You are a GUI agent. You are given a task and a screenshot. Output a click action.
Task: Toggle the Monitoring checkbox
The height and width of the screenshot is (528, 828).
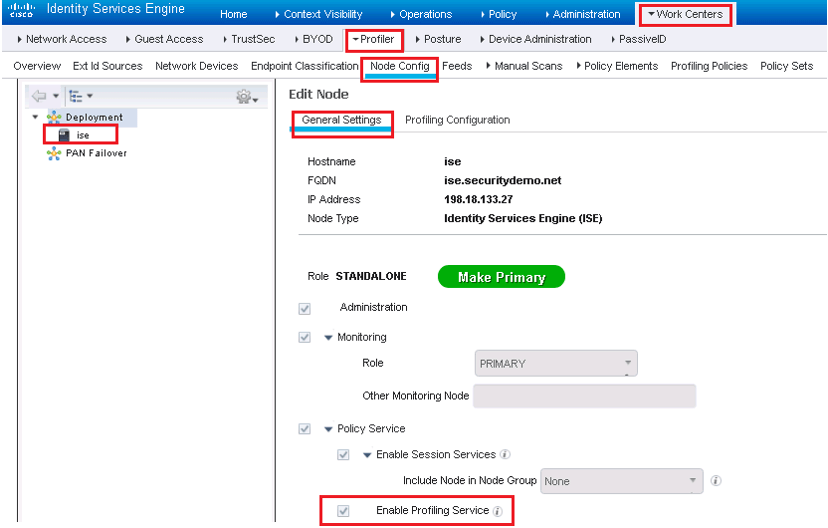[x=305, y=337]
